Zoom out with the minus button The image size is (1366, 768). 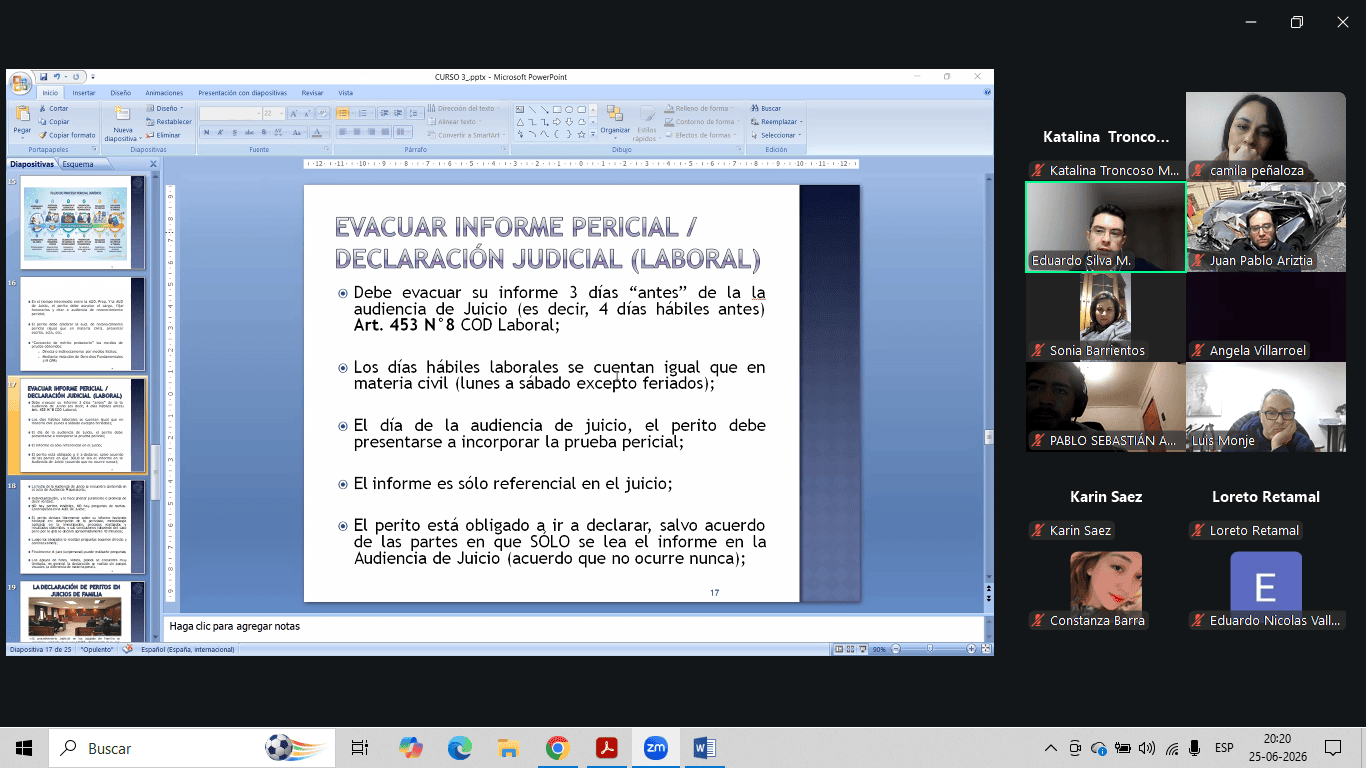896,649
